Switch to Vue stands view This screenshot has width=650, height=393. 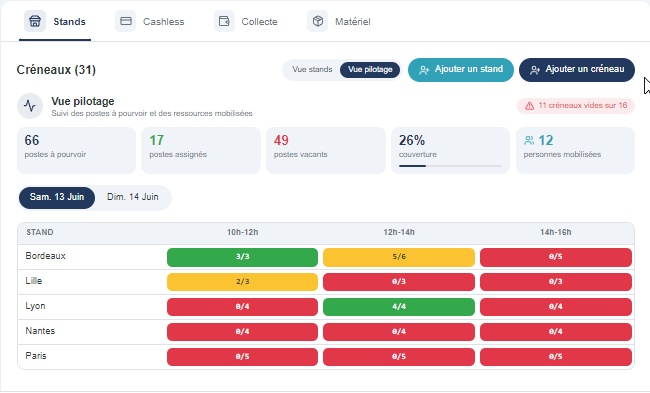312,70
